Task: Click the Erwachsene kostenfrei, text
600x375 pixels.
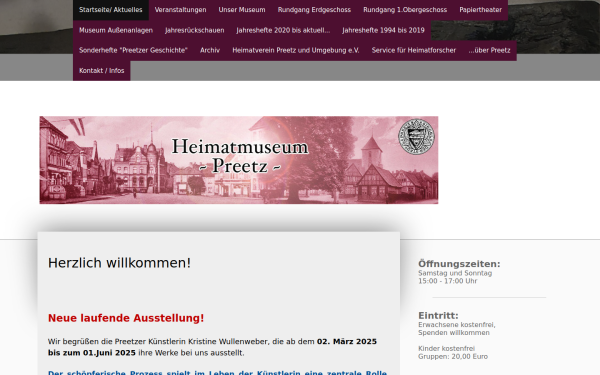Action: tap(457, 325)
